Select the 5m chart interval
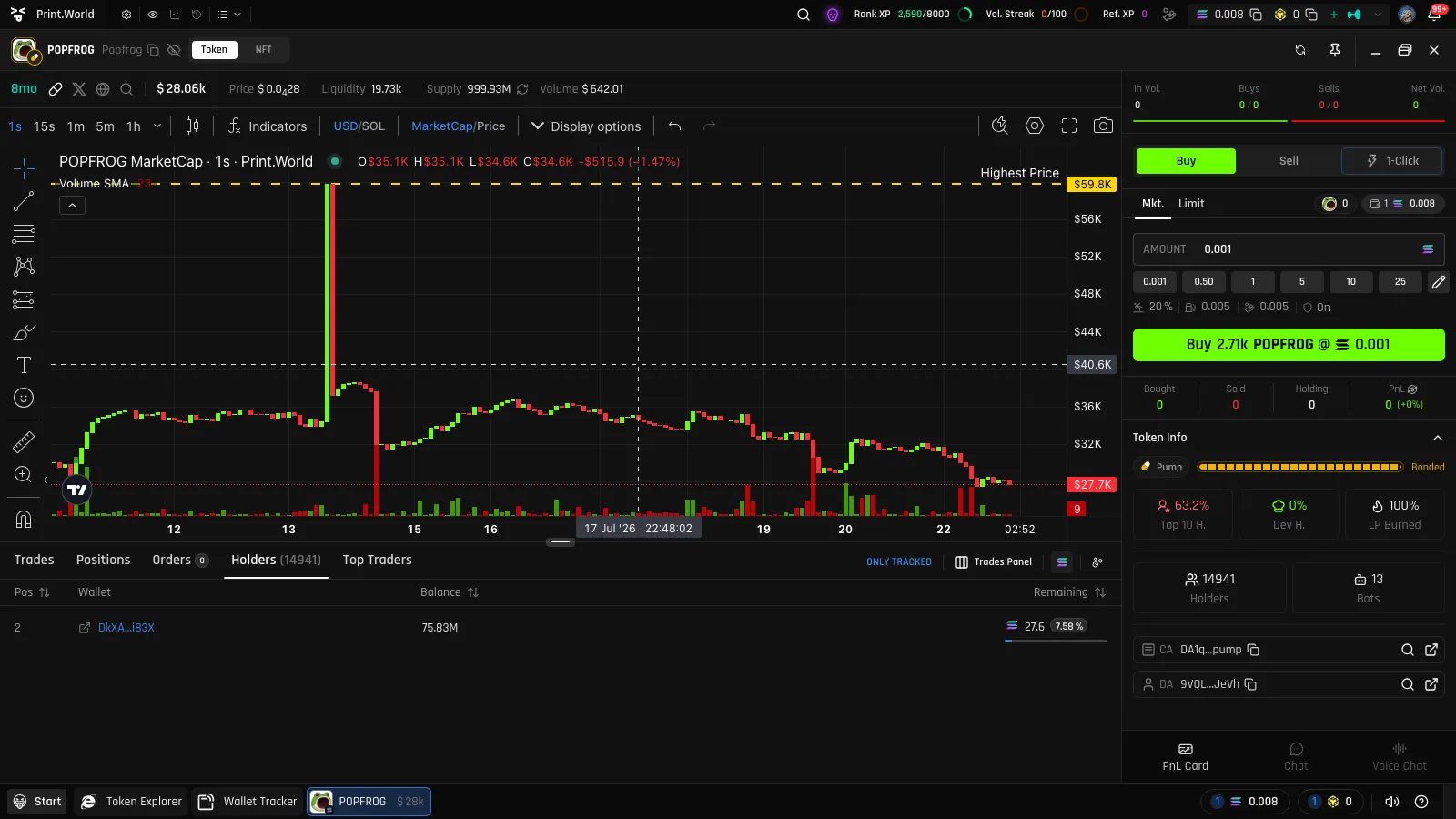Screen dimensions: 1456x819 pos(106,126)
